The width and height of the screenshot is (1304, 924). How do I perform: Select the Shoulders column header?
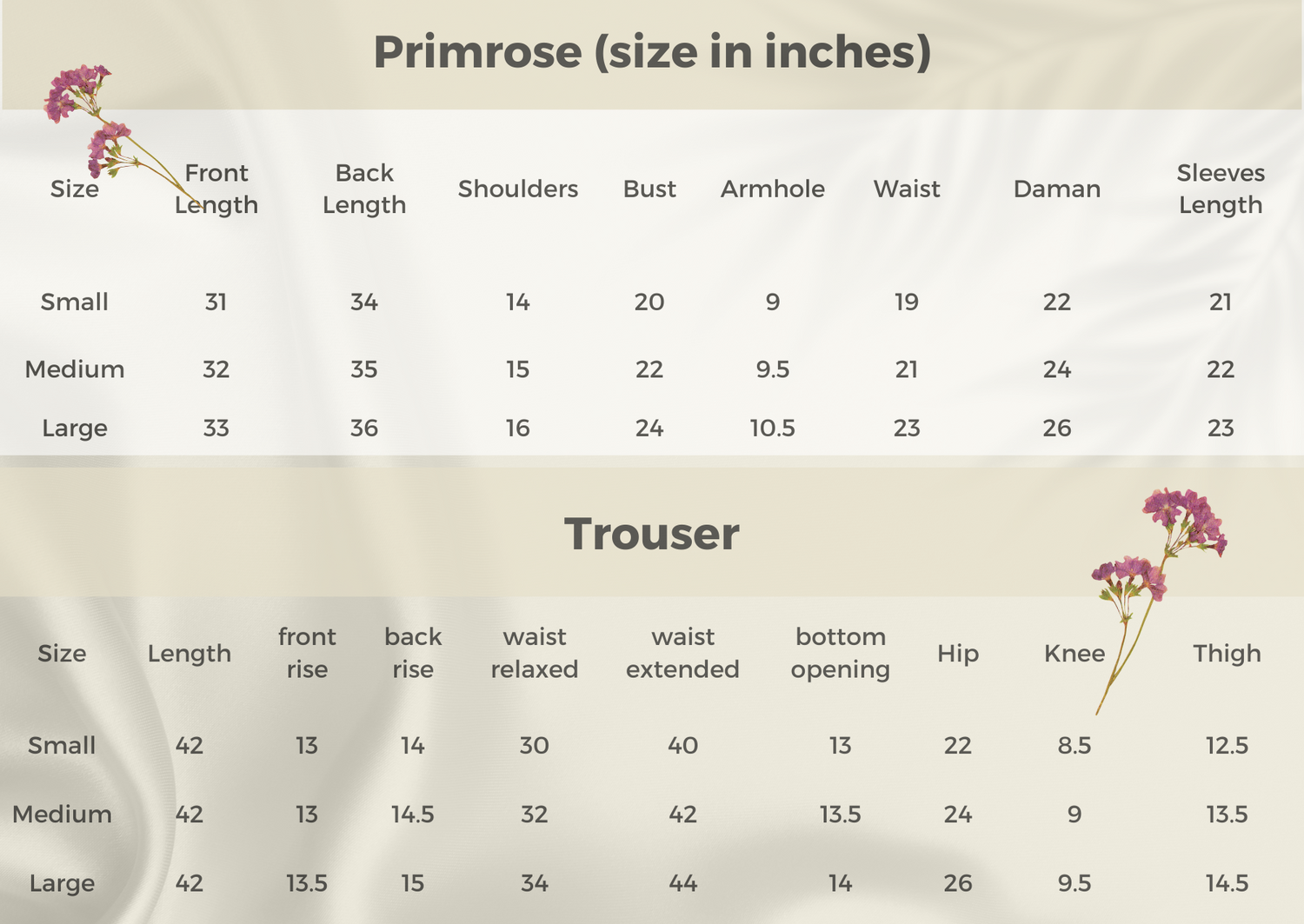click(x=517, y=189)
